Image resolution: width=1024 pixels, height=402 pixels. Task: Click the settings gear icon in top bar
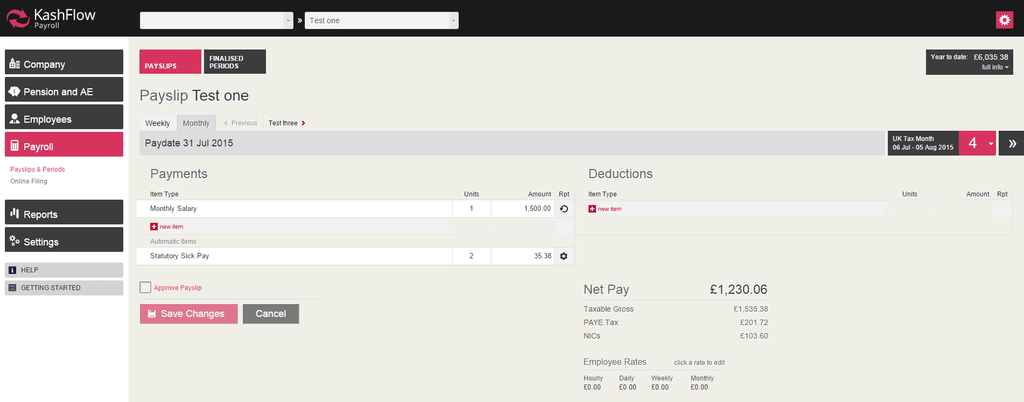pyautogui.click(x=1004, y=20)
